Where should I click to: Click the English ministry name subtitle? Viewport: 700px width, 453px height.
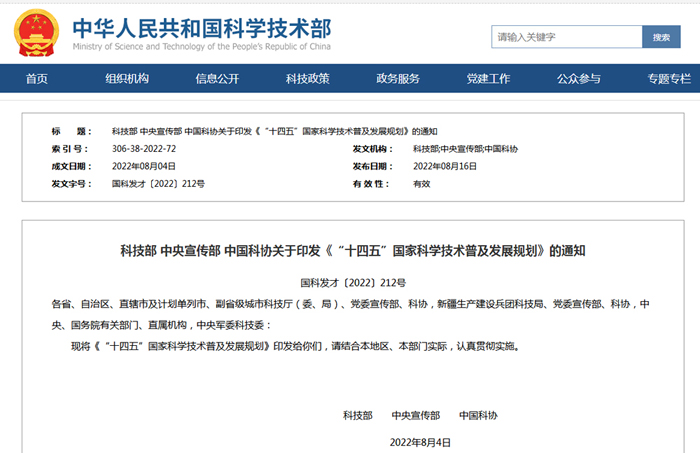pos(202,46)
